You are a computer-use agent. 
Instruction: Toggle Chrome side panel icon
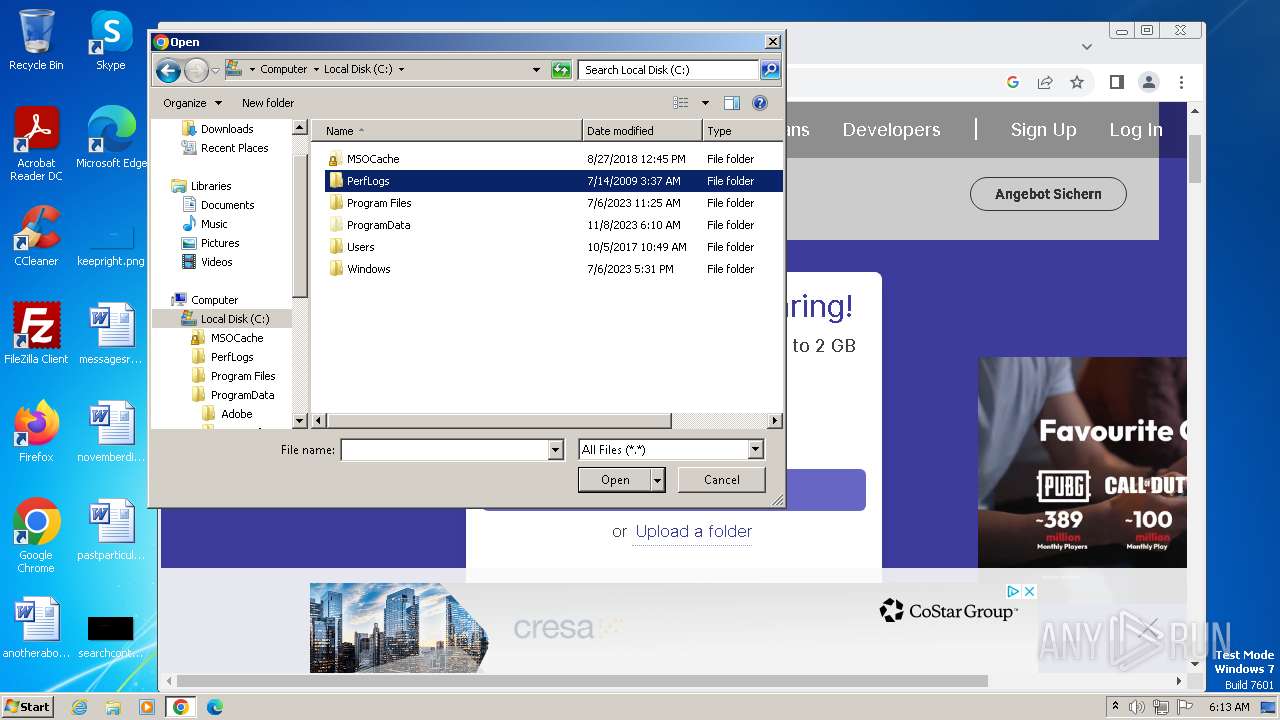[x=1117, y=82]
